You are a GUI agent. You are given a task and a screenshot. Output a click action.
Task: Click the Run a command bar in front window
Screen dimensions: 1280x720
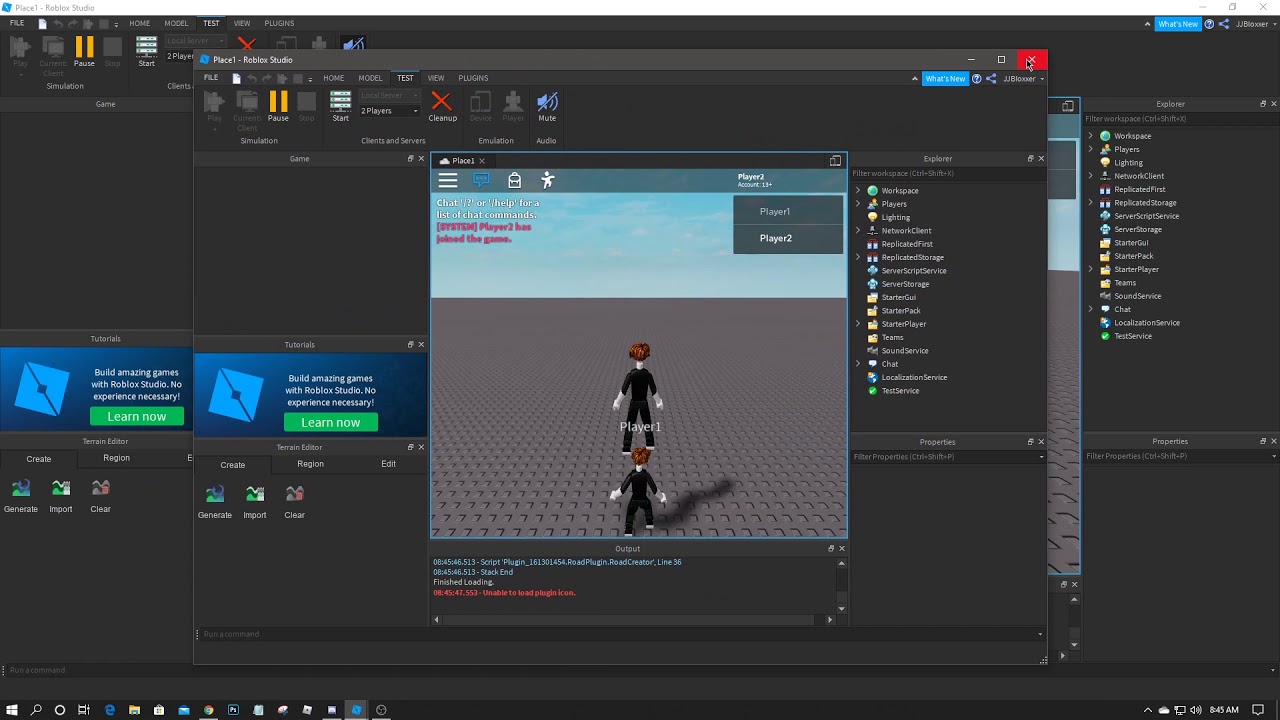(620, 634)
